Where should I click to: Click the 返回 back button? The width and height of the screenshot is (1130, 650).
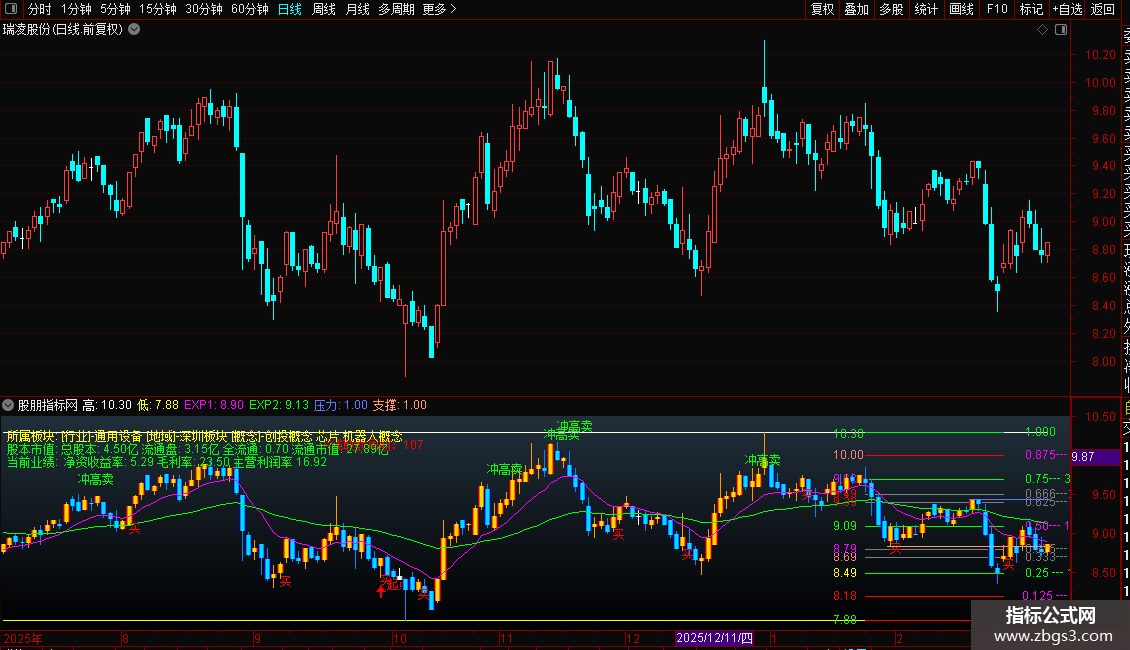pyautogui.click(x=1103, y=9)
